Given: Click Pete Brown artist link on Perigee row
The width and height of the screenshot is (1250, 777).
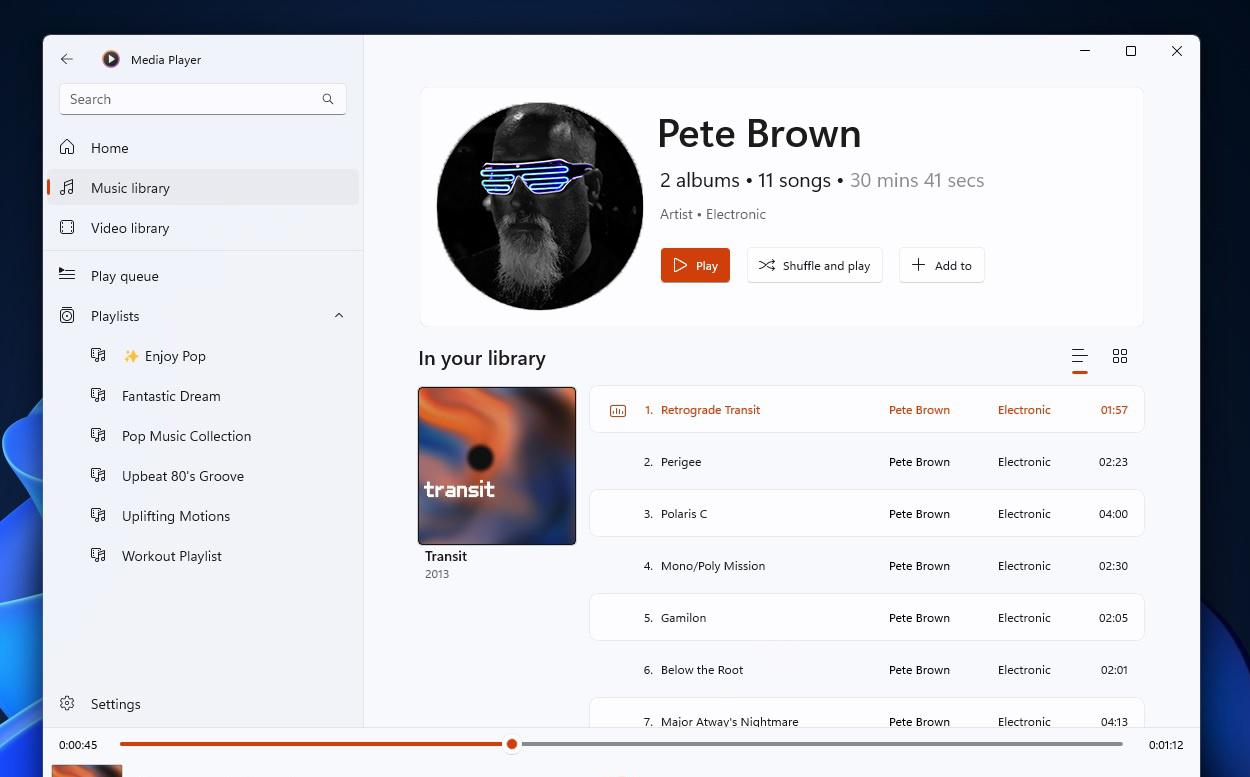Looking at the screenshot, I should click(x=919, y=462).
